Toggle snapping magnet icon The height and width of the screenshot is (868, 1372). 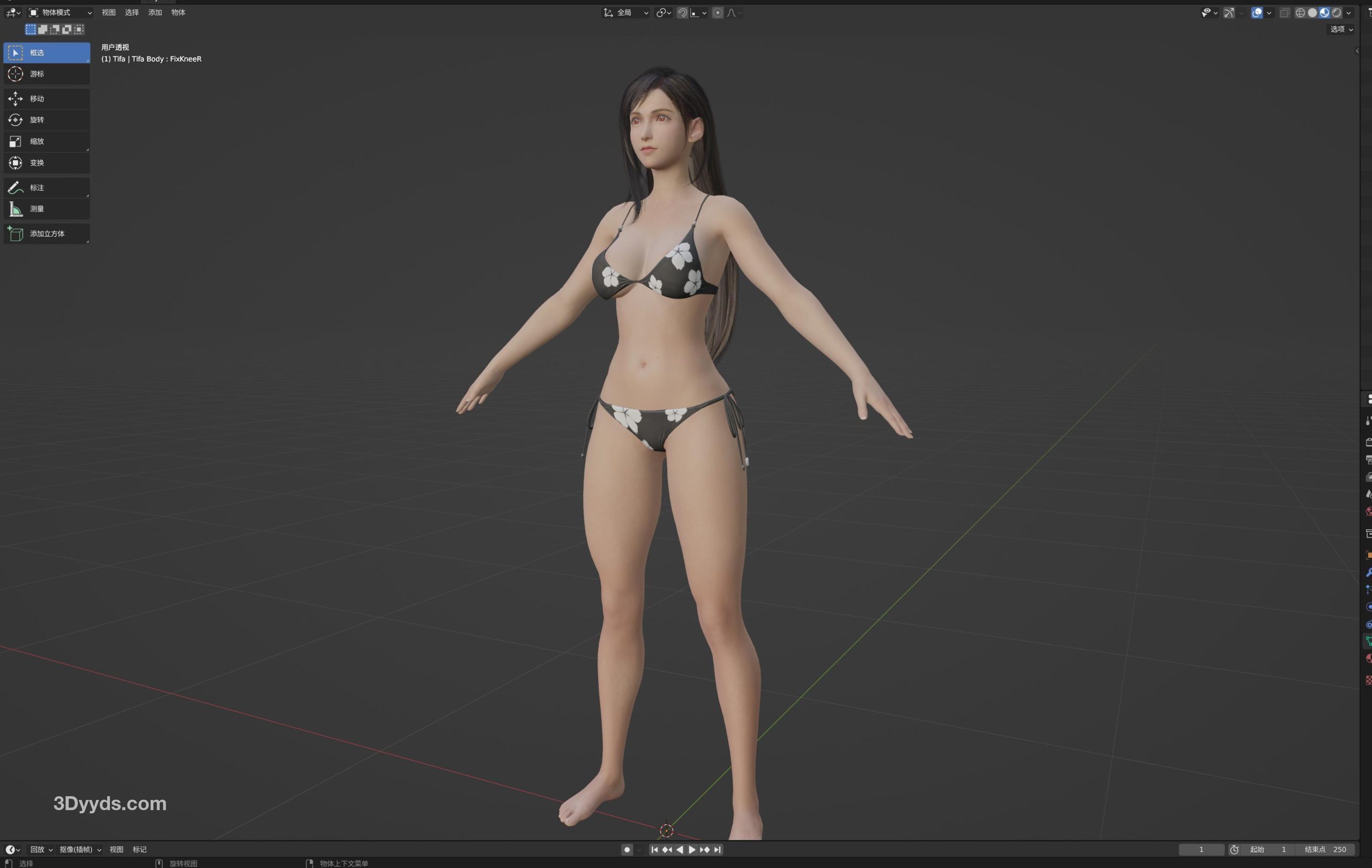682,12
